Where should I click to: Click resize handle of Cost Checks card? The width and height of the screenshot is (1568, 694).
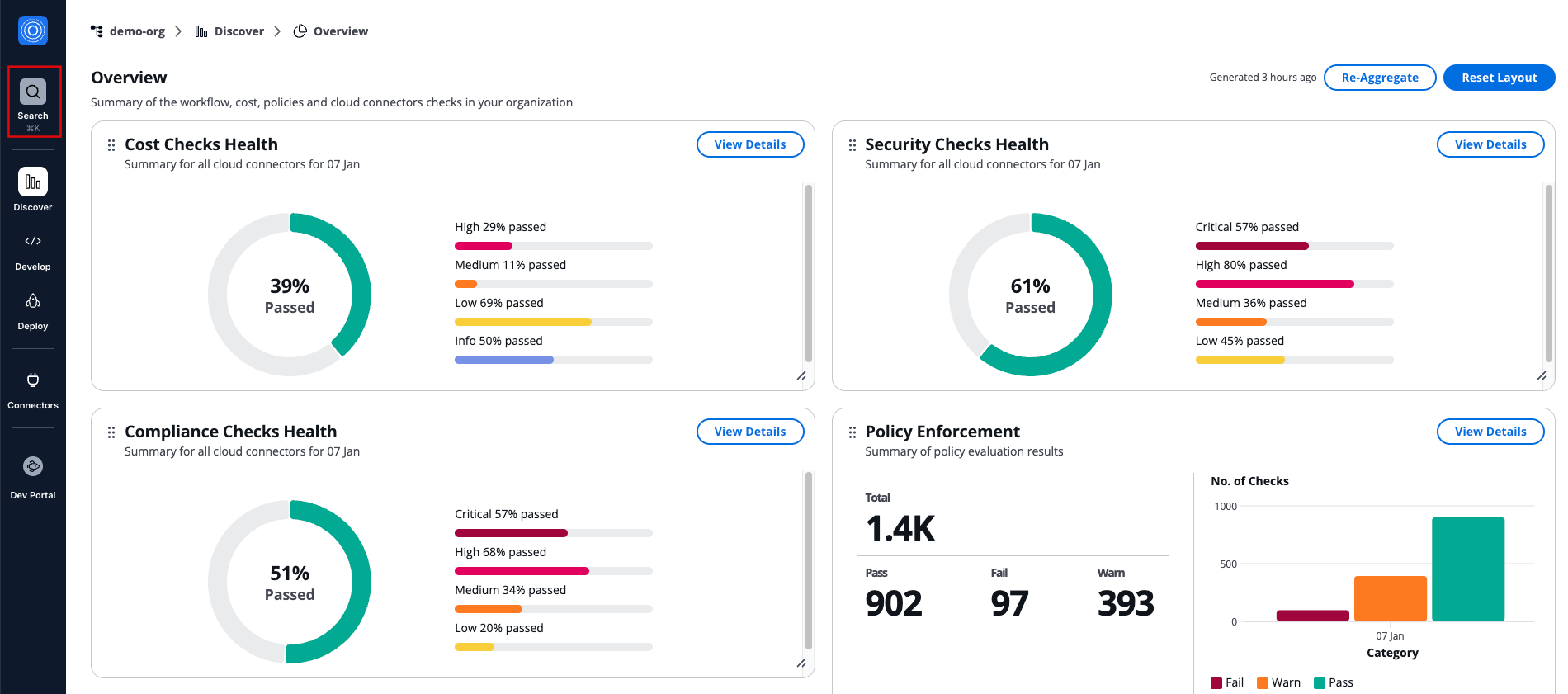click(801, 376)
